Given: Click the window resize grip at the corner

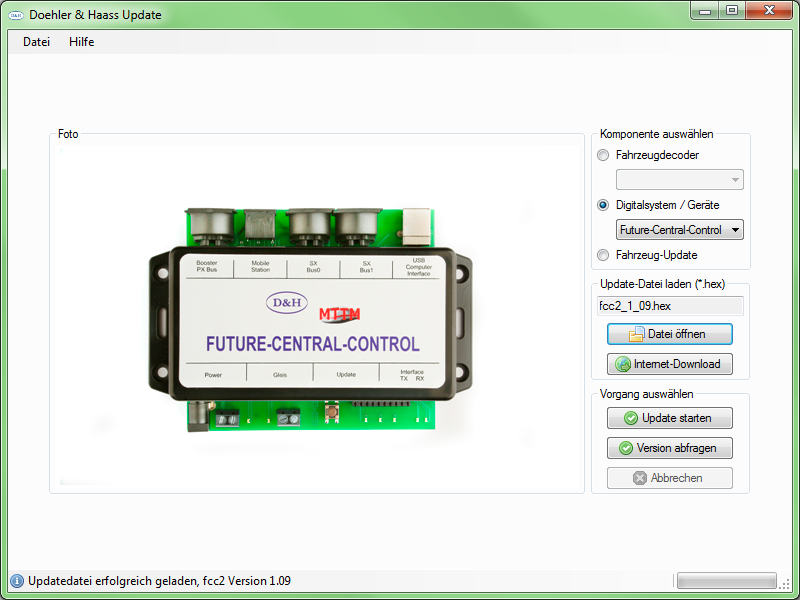Looking at the screenshot, I should click(x=784, y=583).
